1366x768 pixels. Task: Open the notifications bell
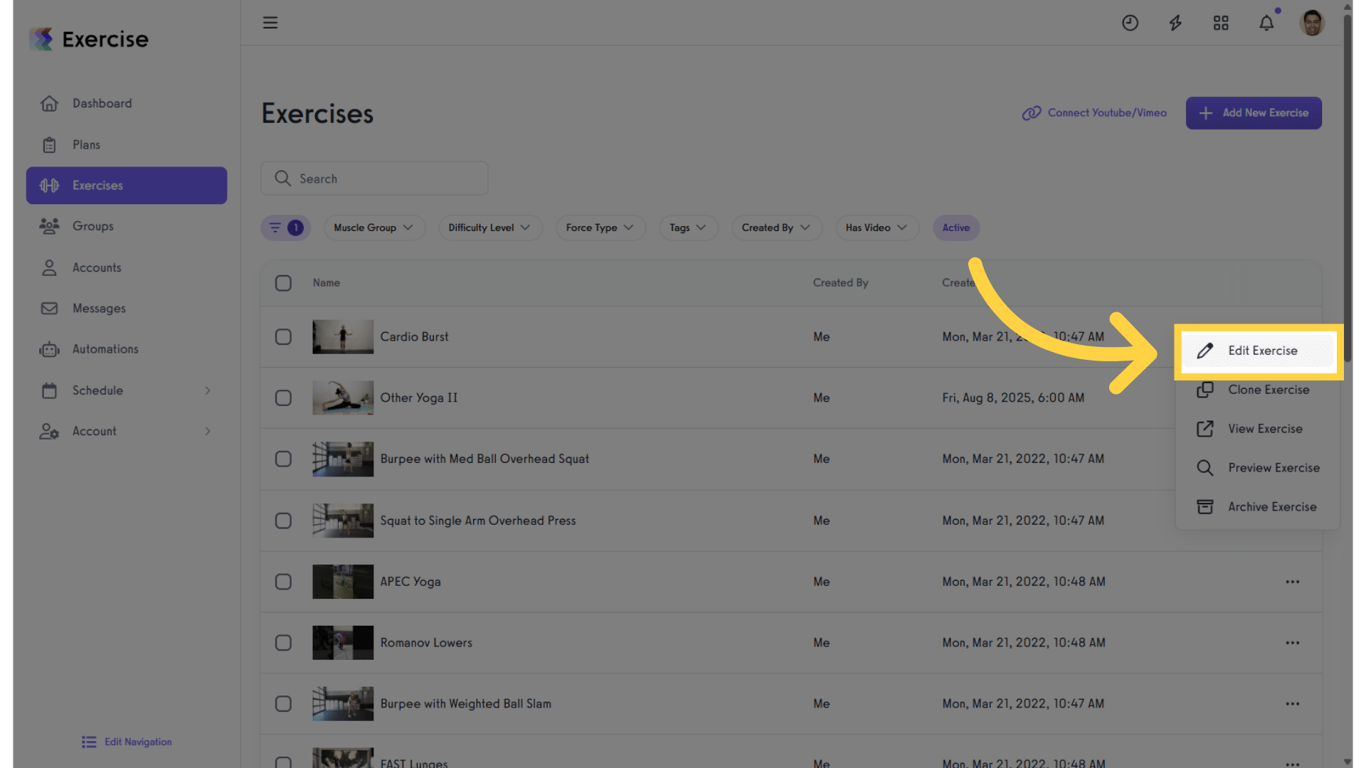[x=1267, y=22]
